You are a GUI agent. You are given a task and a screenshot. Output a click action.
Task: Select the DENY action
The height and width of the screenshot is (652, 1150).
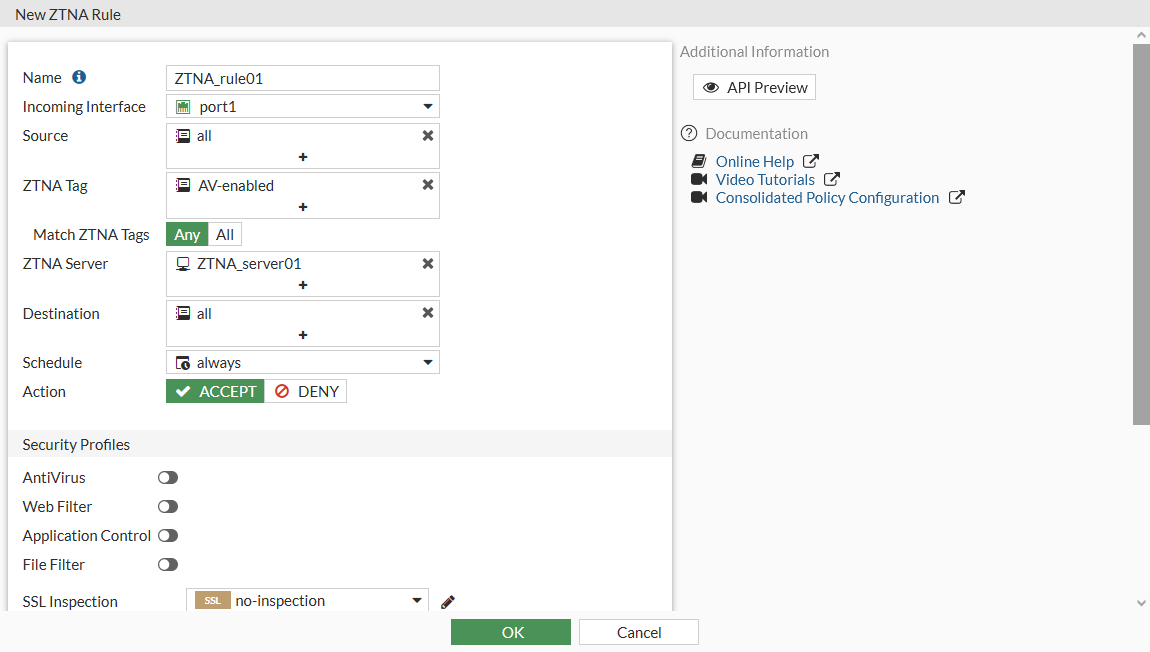(306, 391)
